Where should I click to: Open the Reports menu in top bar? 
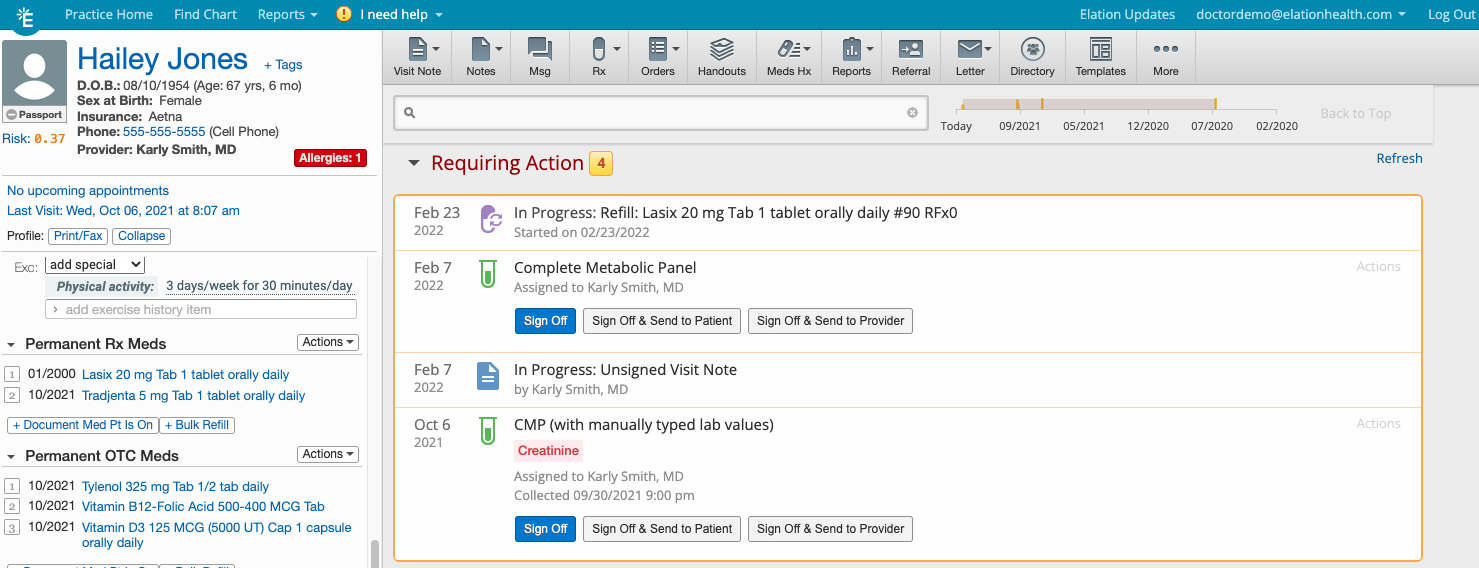tap(287, 14)
